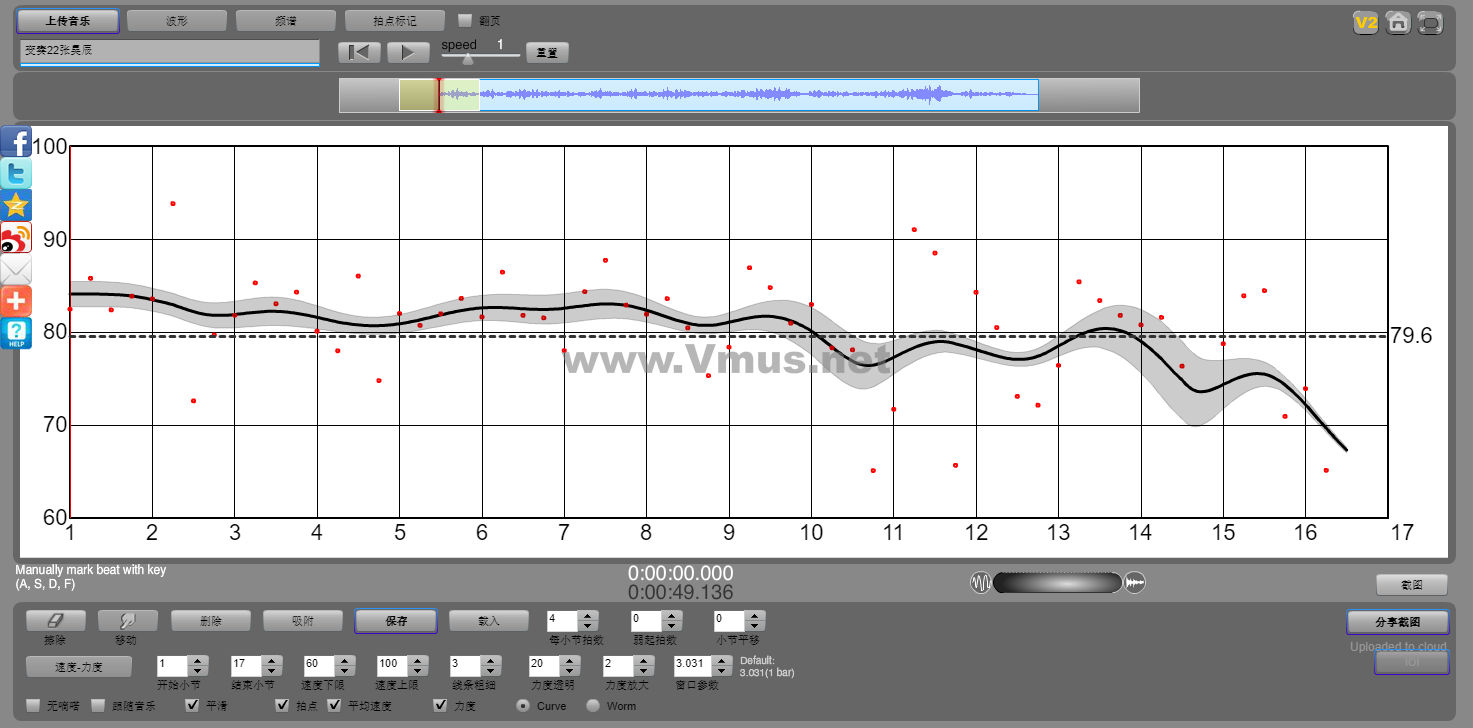Image resolution: width=1473 pixels, height=728 pixels.
Task: Click the 窗口参数 field showing 3.031
Action: [x=695, y=665]
